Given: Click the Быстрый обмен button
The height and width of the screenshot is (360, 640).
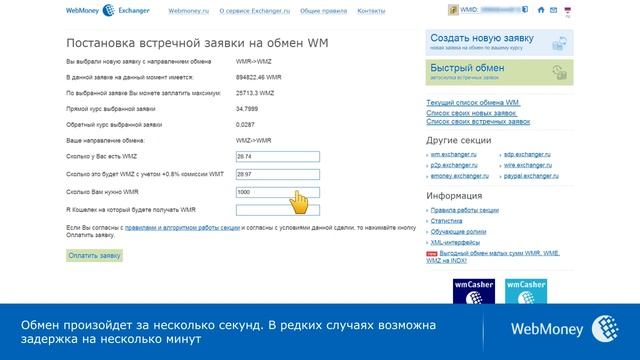Looking at the screenshot, I should 499,72.
